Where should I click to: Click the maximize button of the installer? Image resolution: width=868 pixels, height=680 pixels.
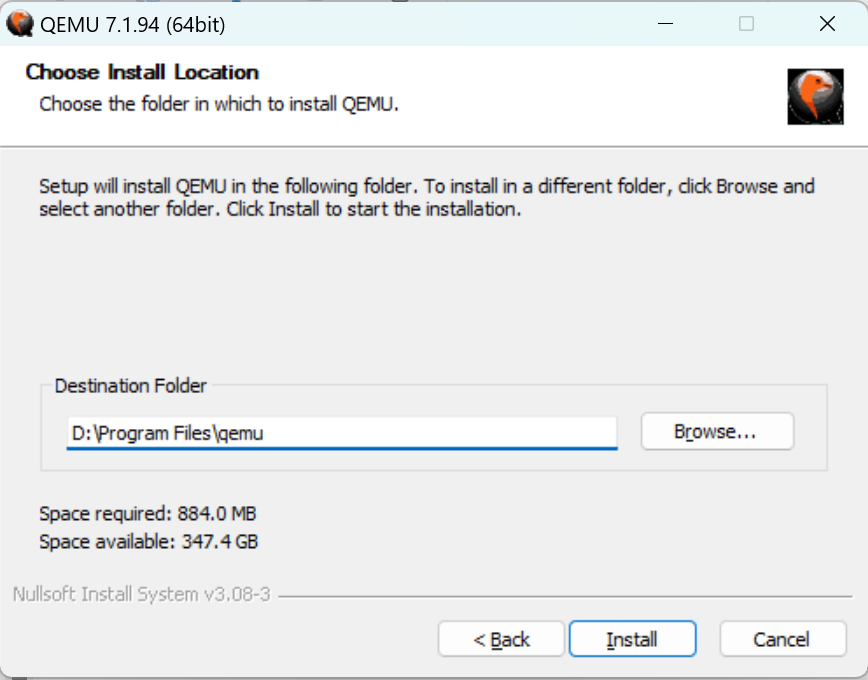pos(746,22)
